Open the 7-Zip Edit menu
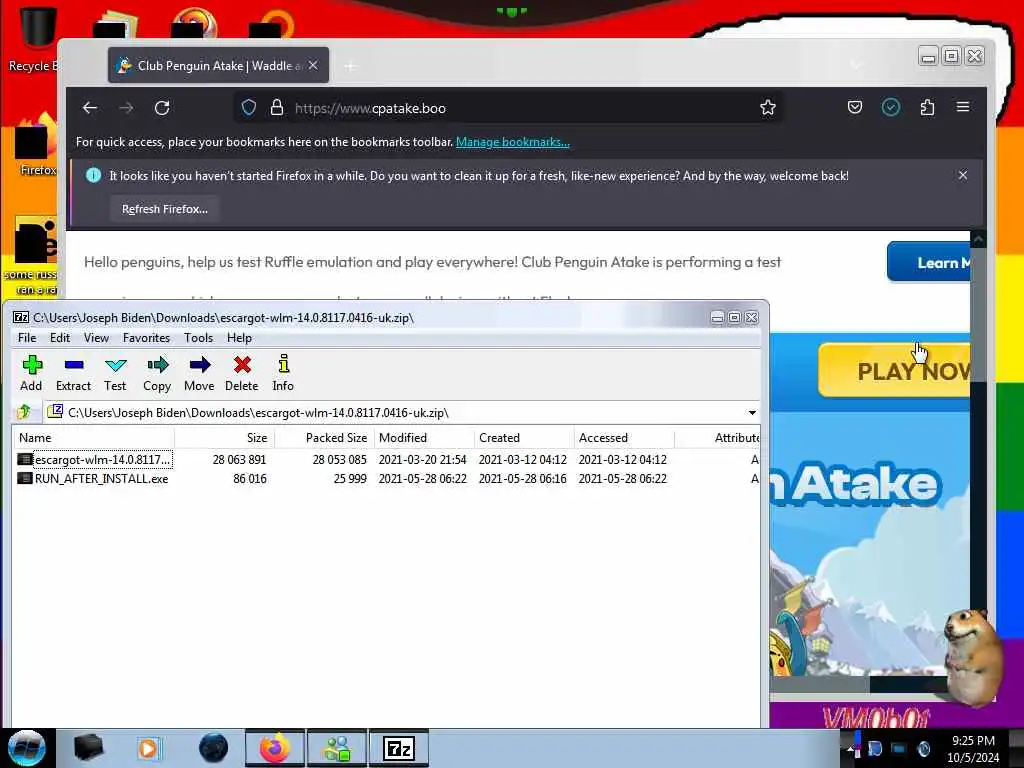This screenshot has width=1024, height=768. pyautogui.click(x=59, y=338)
